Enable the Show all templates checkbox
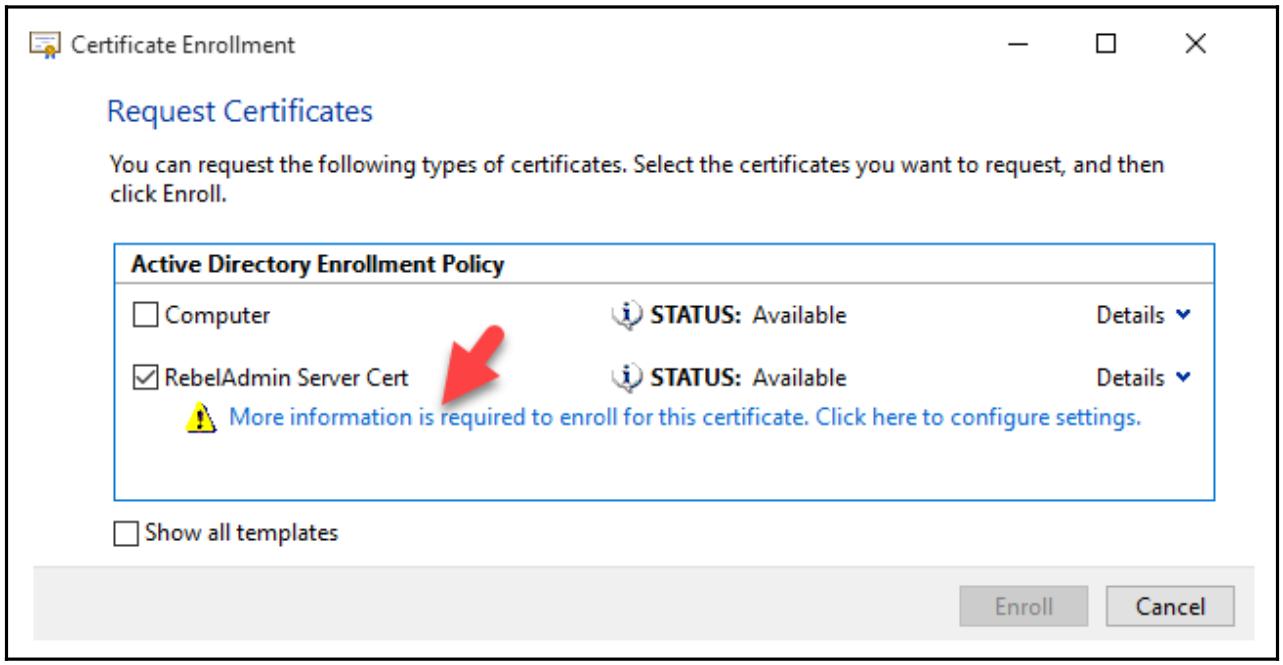 (x=125, y=533)
